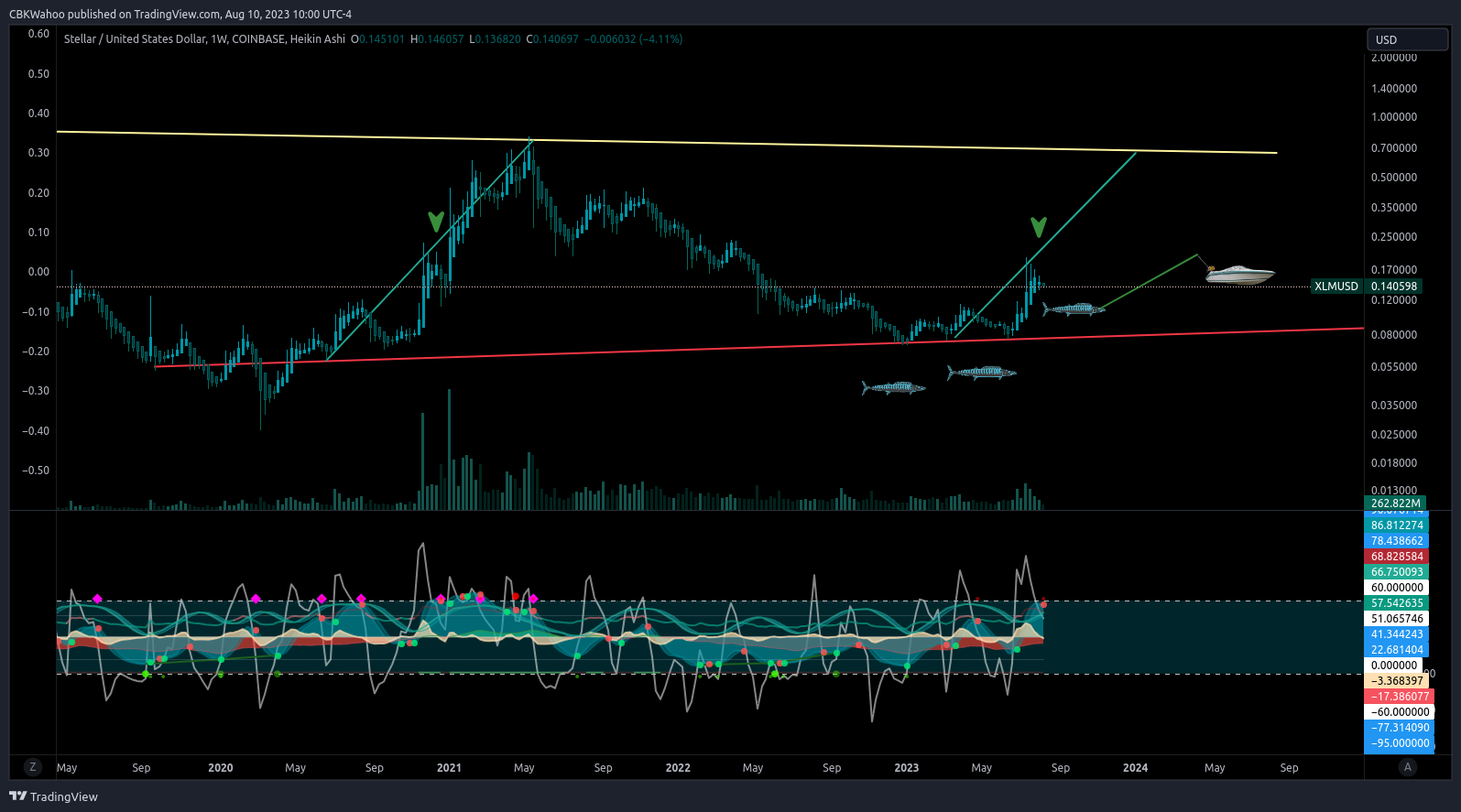Click the red -17.386077 value label
1461x812 pixels.
pyautogui.click(x=1399, y=697)
